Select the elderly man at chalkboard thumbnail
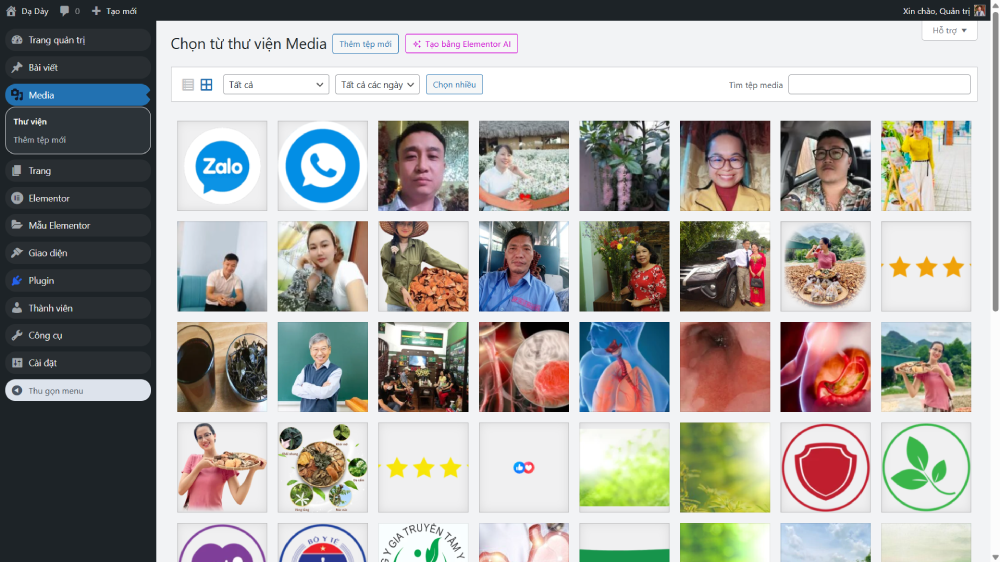 323,367
